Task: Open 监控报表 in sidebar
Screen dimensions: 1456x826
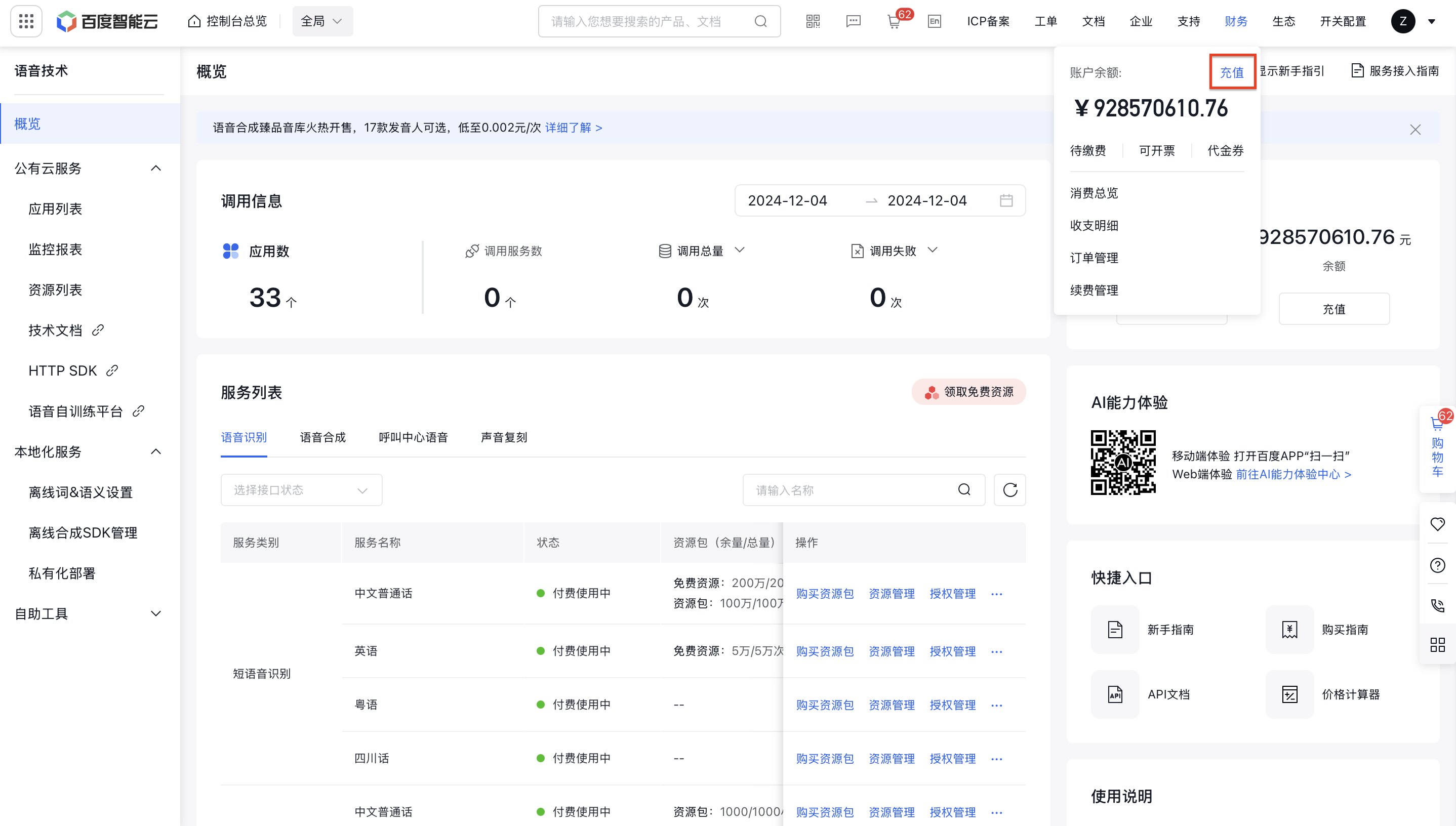Action: click(55, 250)
